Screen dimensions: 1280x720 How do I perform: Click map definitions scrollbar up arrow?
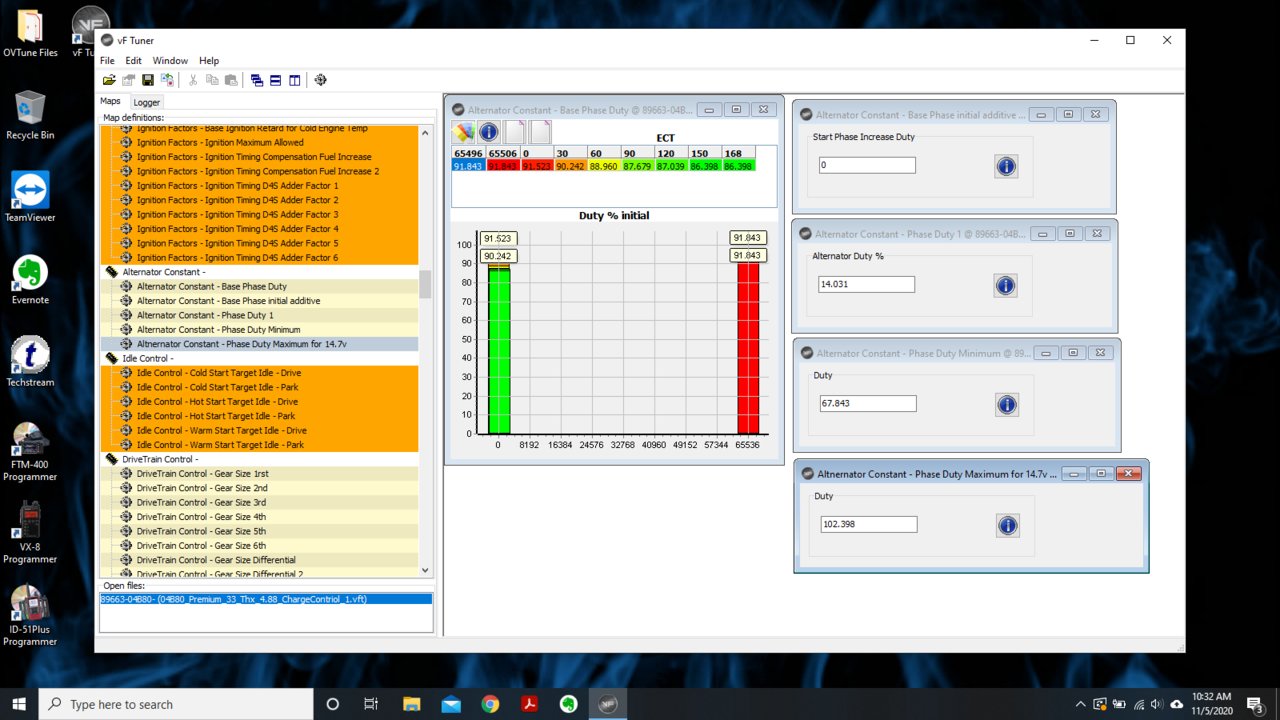click(425, 132)
